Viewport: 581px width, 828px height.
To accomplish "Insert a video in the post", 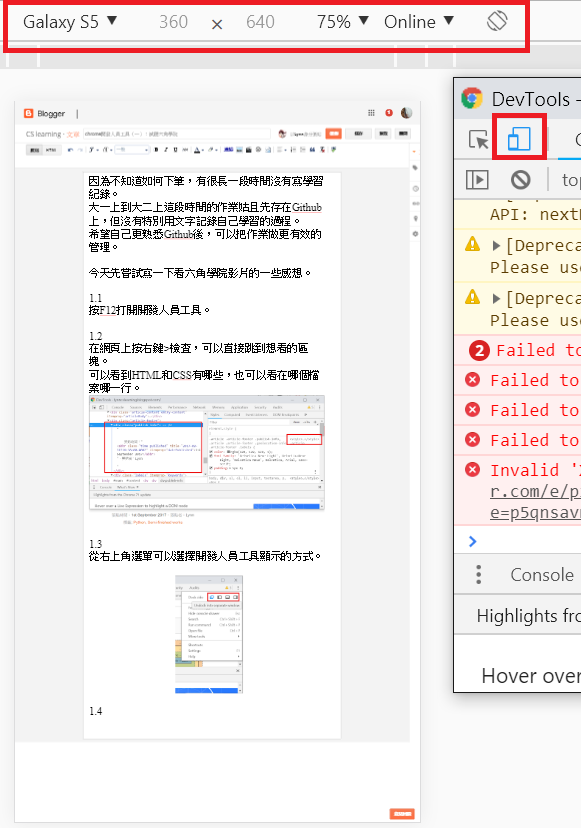I will pyautogui.click(x=248, y=149).
